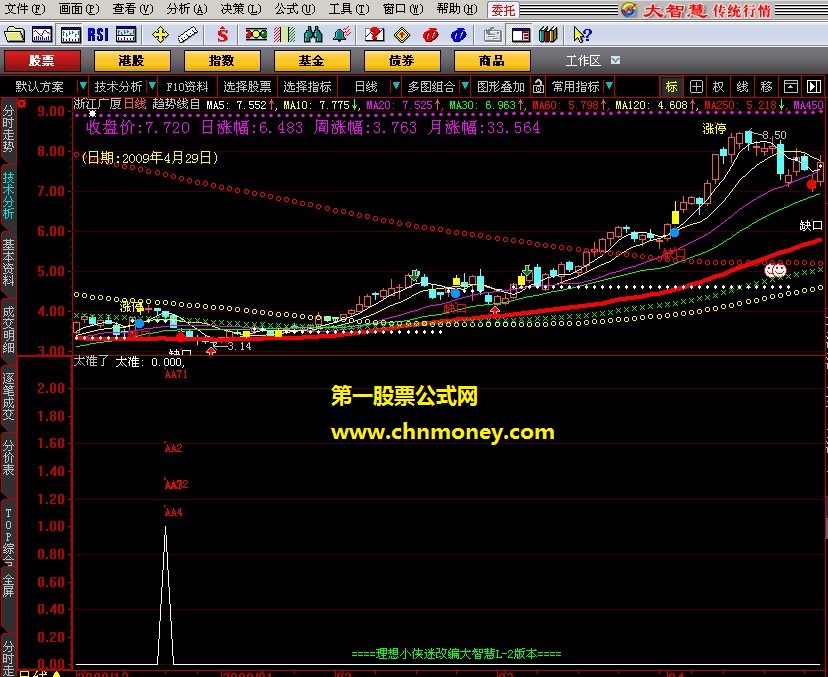Viewport: 828px width, 677px height.
Task: Open the 决策(L) menu
Action: coord(241,9)
